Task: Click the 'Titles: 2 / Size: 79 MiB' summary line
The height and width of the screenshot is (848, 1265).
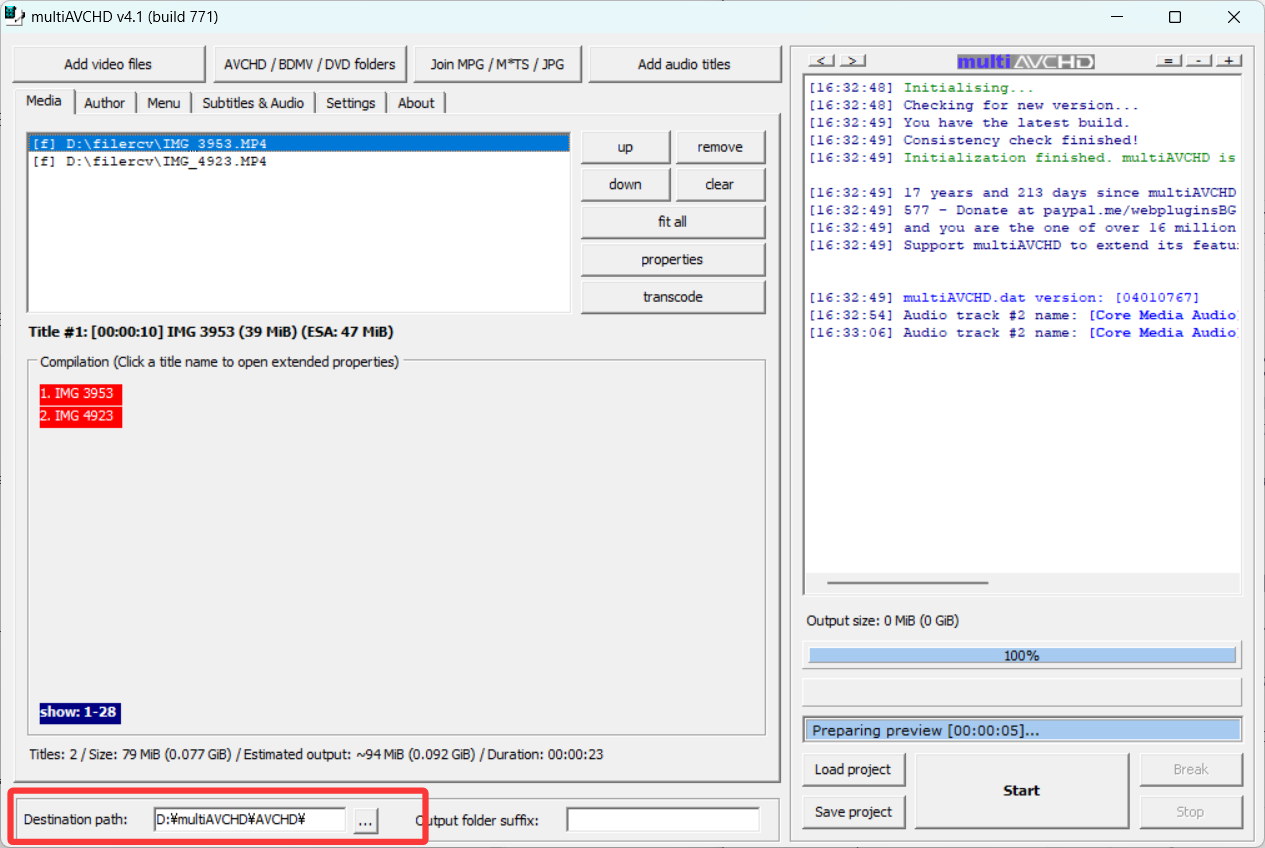Action: (x=315, y=755)
